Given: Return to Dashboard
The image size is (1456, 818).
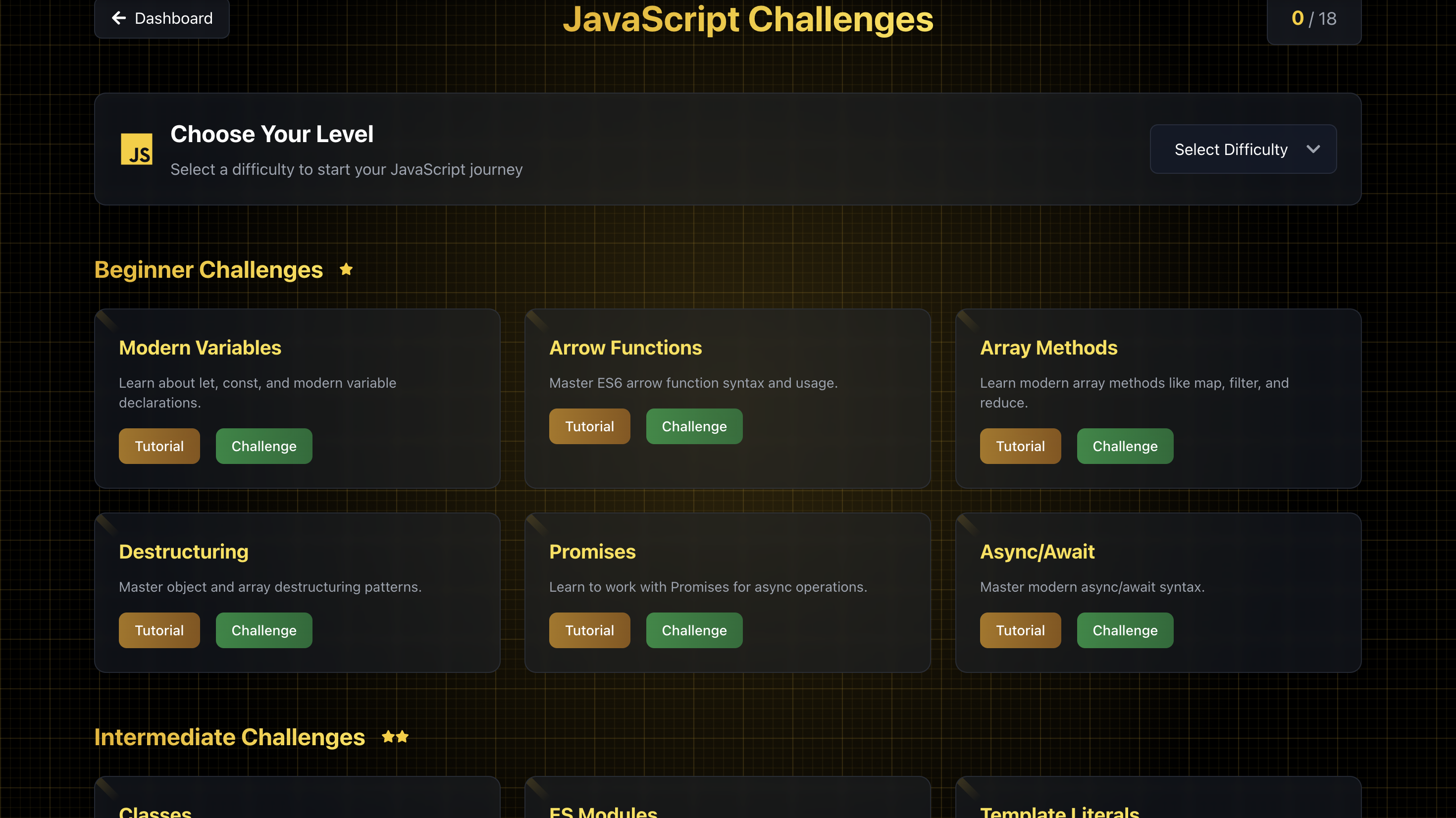Looking at the screenshot, I should [x=161, y=18].
